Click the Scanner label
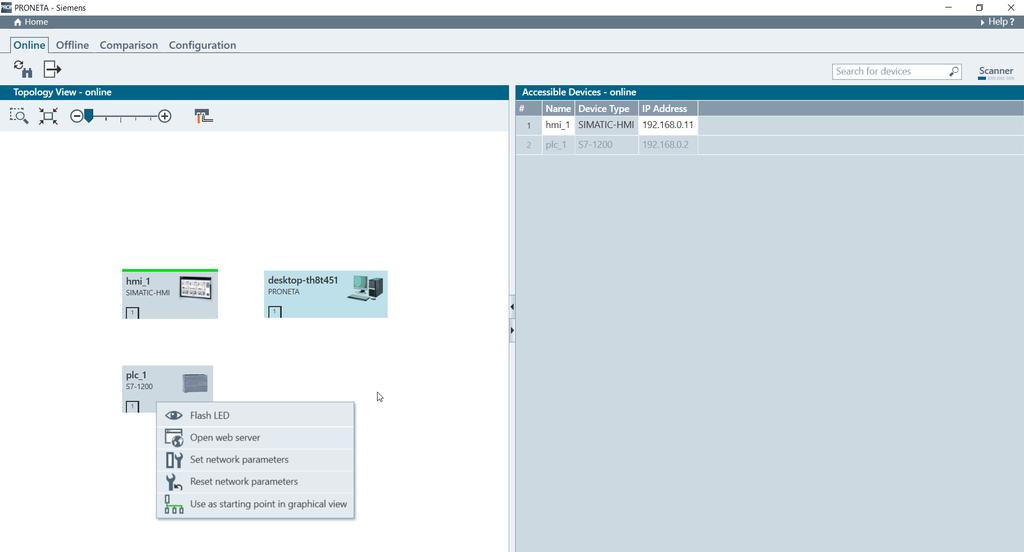The width and height of the screenshot is (1024, 552). [996, 71]
